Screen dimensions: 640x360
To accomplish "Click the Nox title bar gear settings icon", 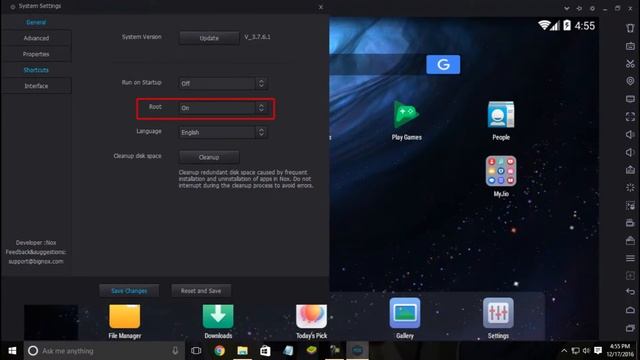I will point(592,8).
